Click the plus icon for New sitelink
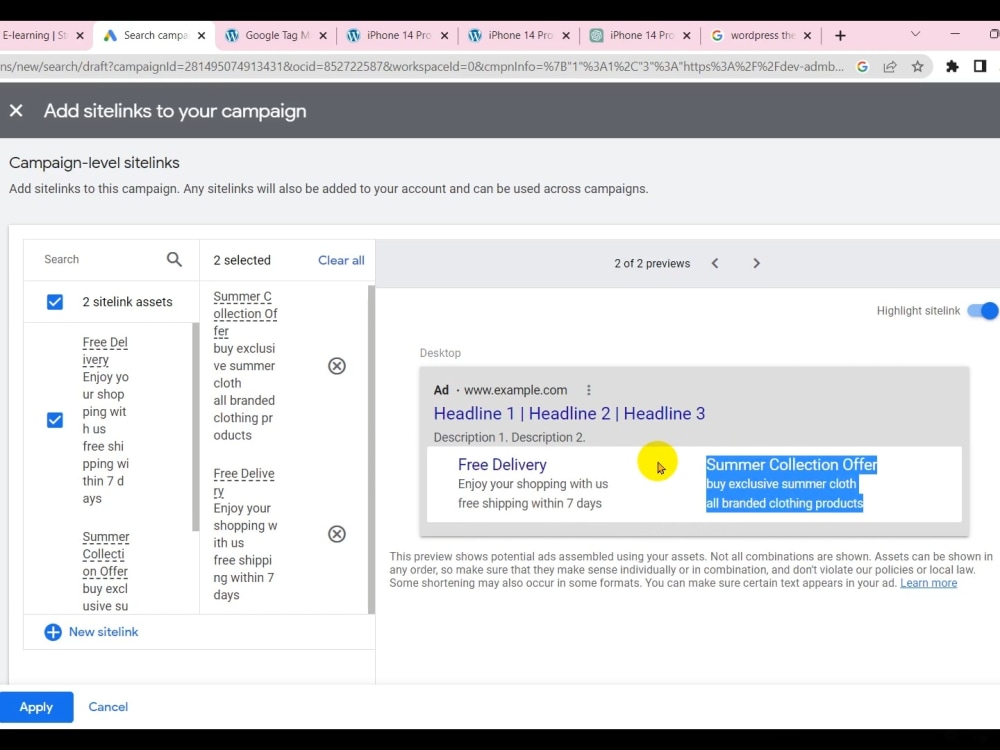The height and width of the screenshot is (750, 1000). (53, 632)
